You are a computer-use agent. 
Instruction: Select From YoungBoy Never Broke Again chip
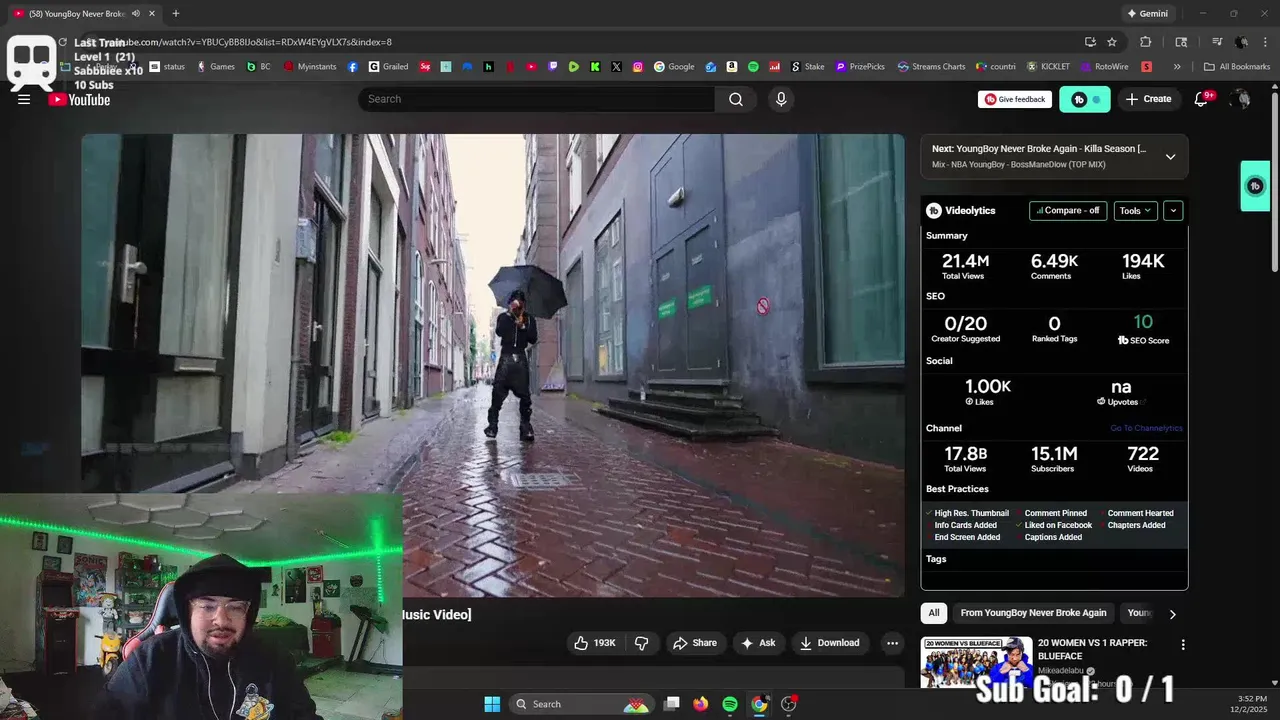(1033, 613)
